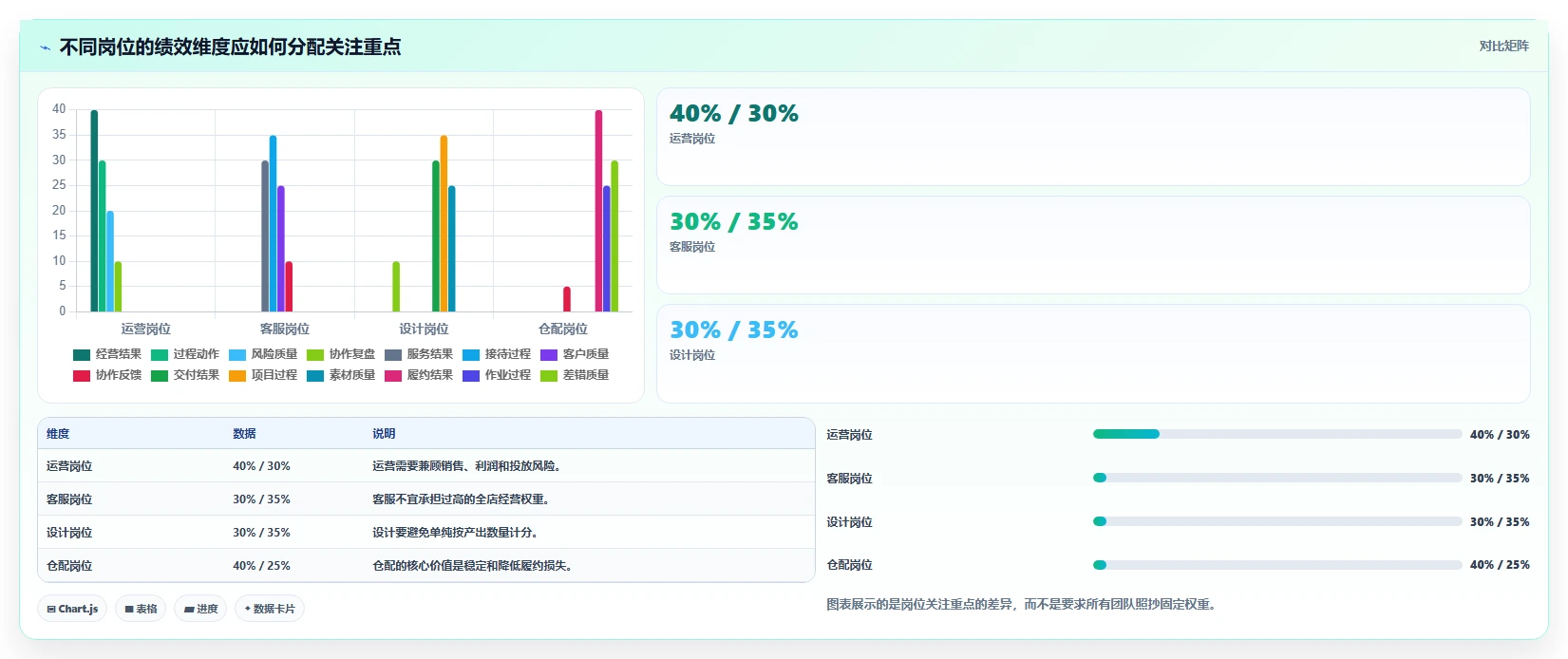1568x659 pixels.
Task: Toggle the 风险质量 legend item
Action: click(x=263, y=354)
